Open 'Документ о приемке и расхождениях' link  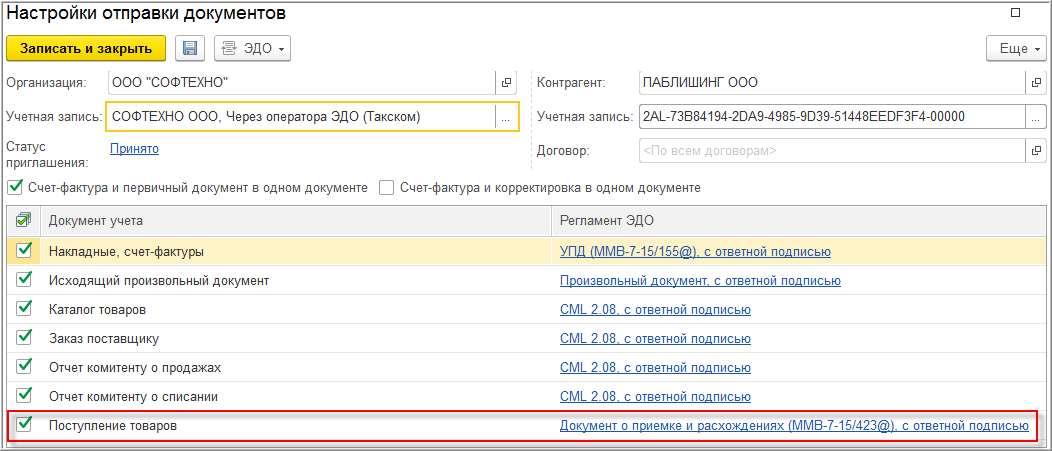793,426
